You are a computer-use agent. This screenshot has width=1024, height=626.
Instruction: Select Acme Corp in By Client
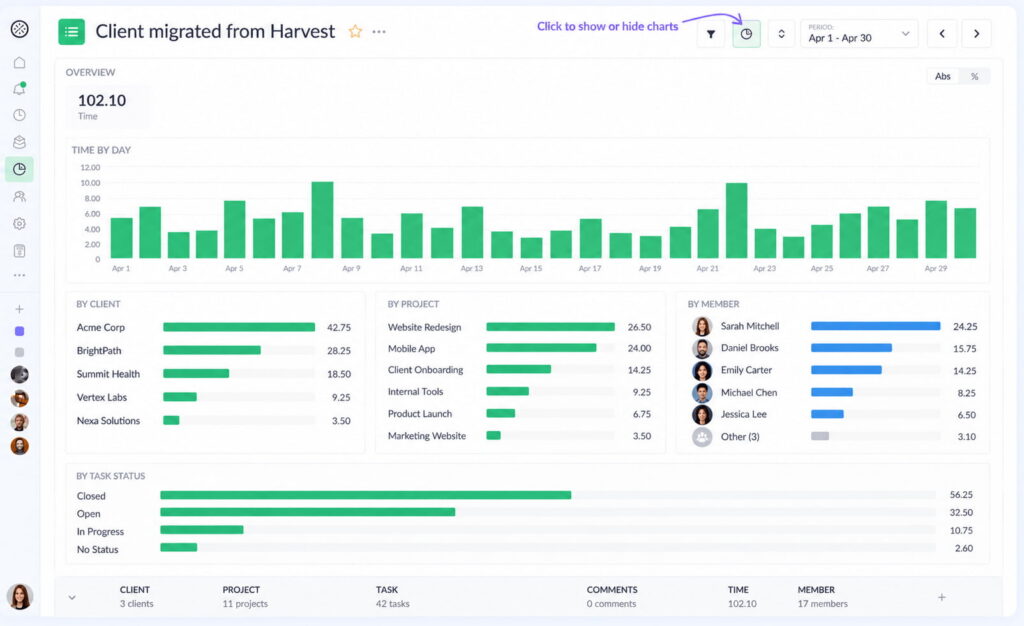pos(214,327)
